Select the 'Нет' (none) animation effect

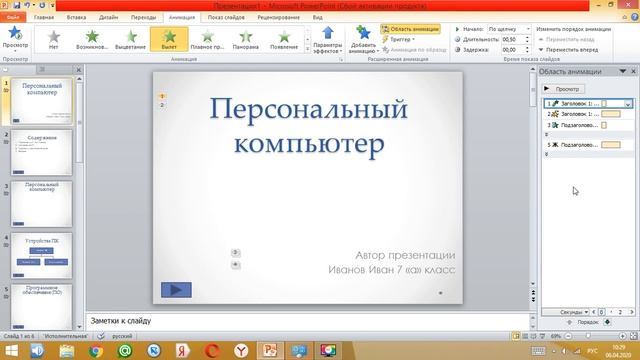point(53,40)
